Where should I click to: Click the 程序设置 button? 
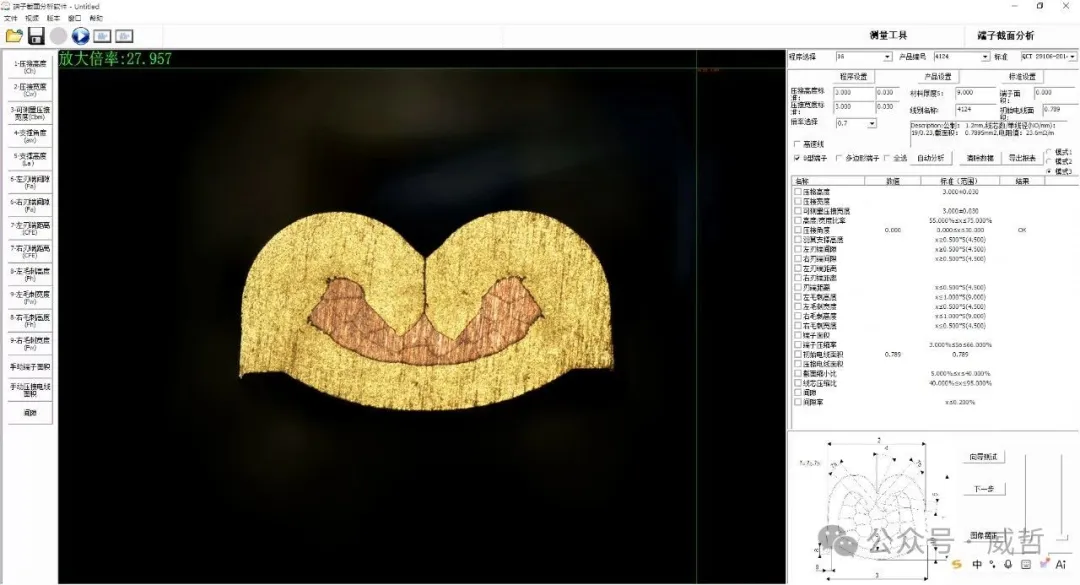(x=853, y=76)
